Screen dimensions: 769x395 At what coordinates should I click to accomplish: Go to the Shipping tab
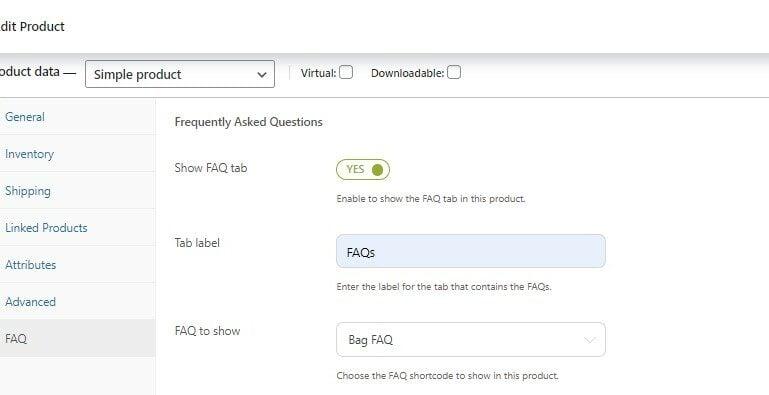pos(27,191)
